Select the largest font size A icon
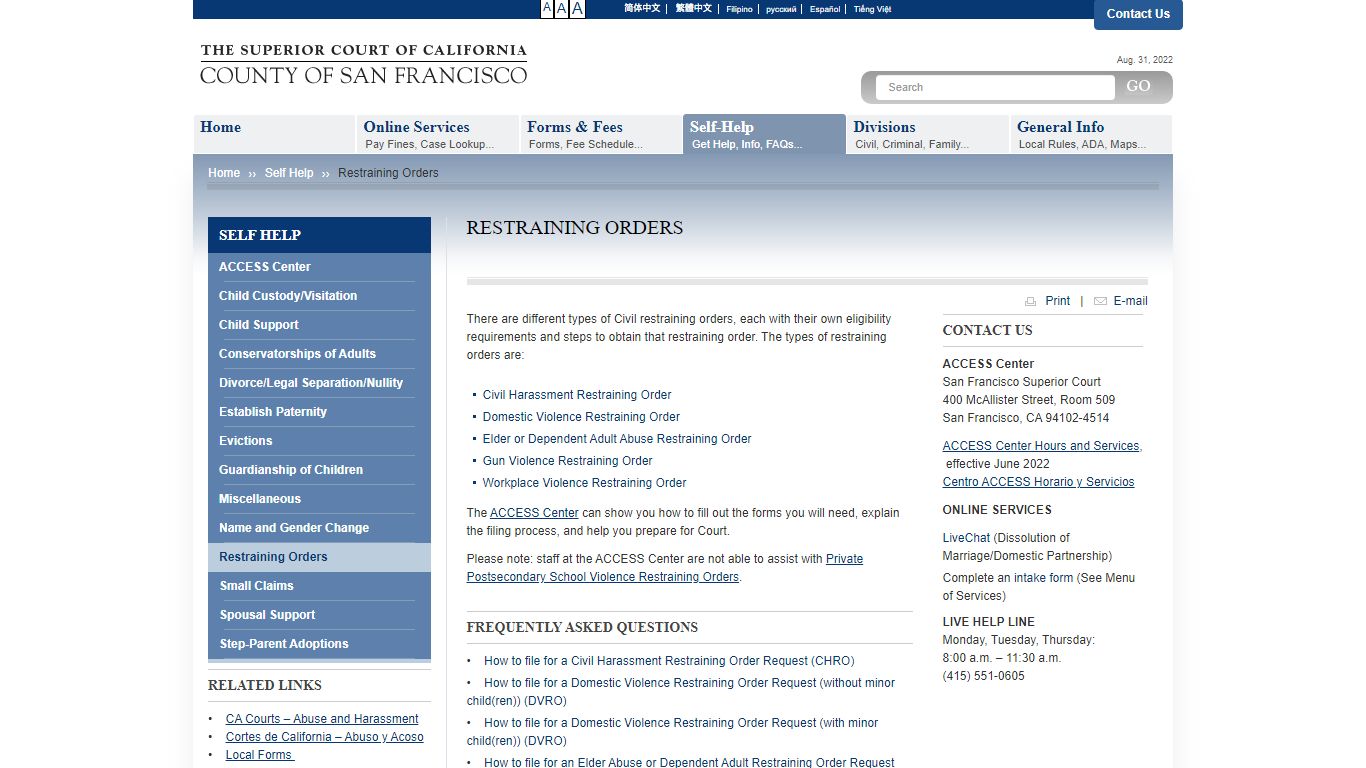1366x768 pixels. click(x=577, y=9)
